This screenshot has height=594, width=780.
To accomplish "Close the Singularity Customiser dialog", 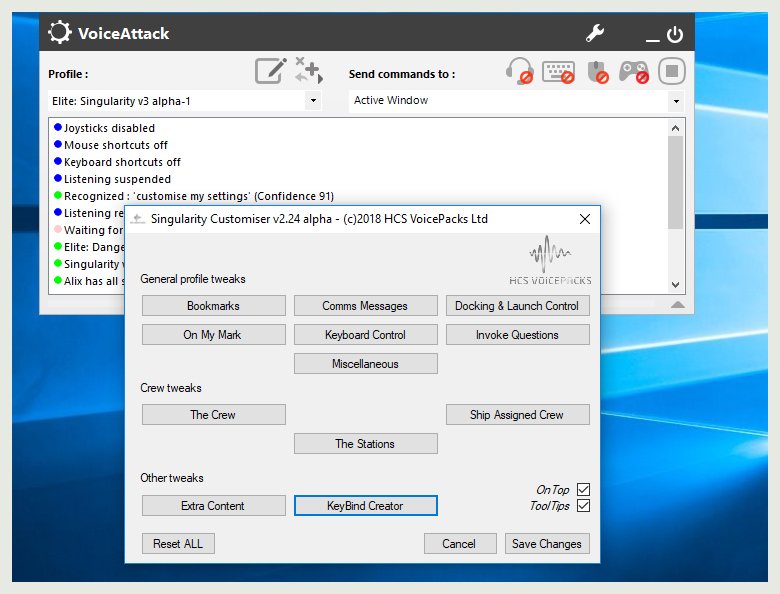I will [585, 219].
